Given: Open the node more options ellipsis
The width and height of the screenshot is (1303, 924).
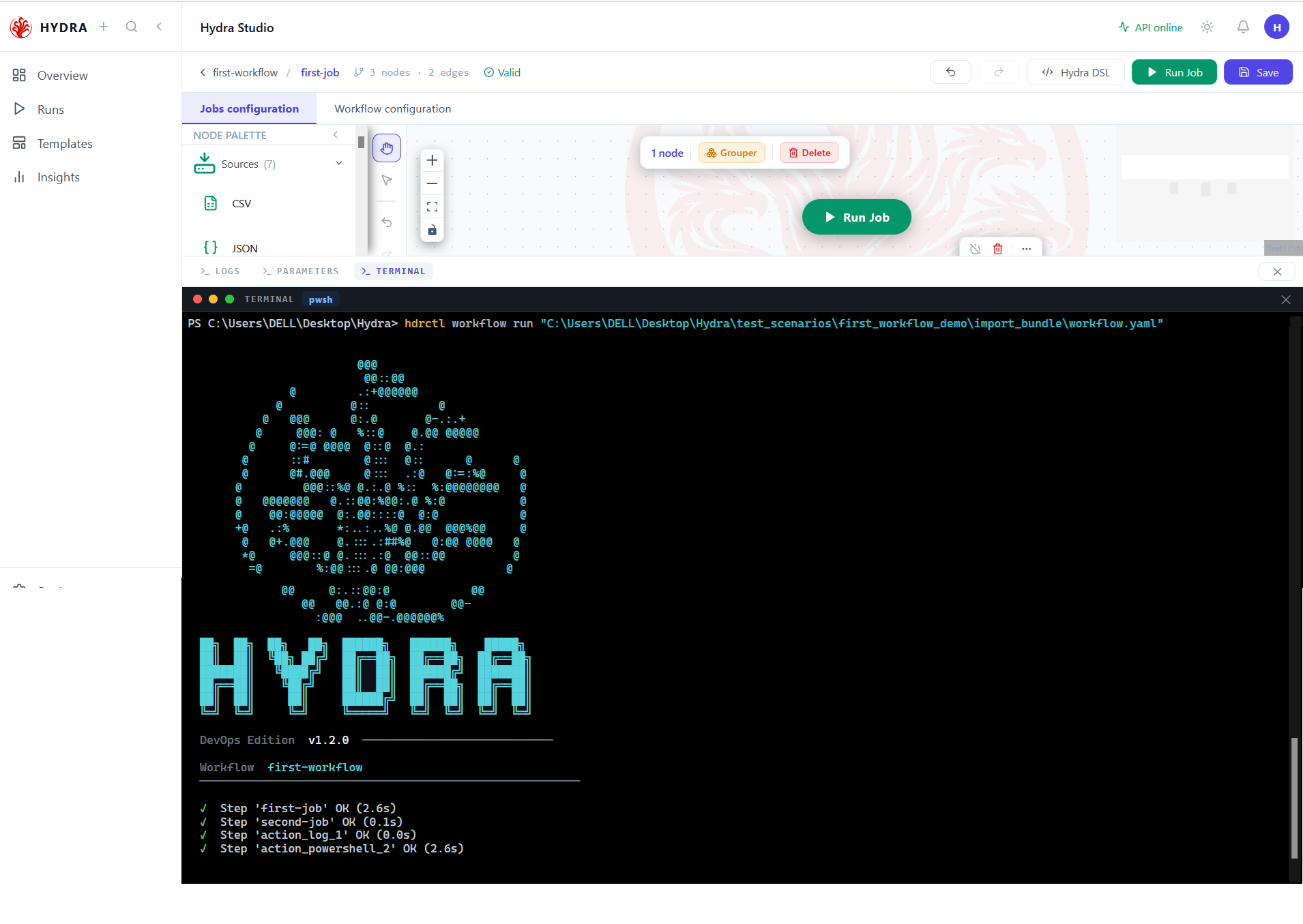Looking at the screenshot, I should click(1026, 249).
